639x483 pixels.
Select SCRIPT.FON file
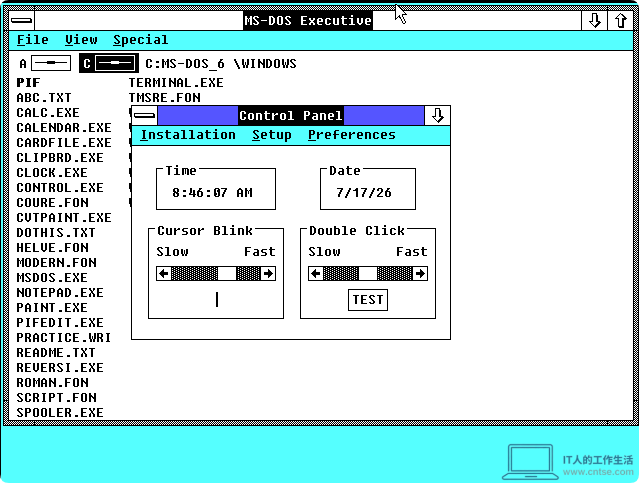click(56, 397)
